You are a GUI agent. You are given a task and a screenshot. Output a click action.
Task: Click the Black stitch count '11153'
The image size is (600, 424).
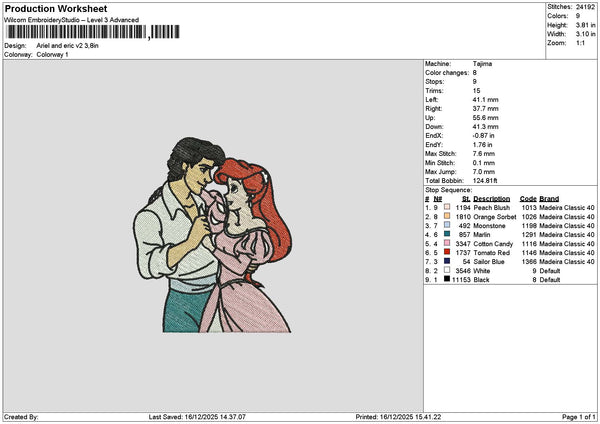coord(461,279)
